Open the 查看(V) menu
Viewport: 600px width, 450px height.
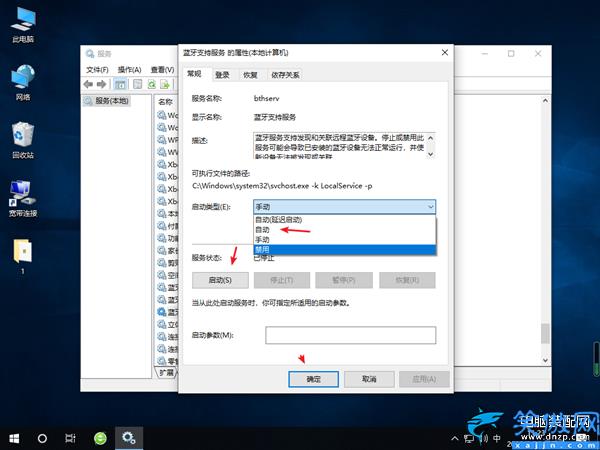[163, 70]
